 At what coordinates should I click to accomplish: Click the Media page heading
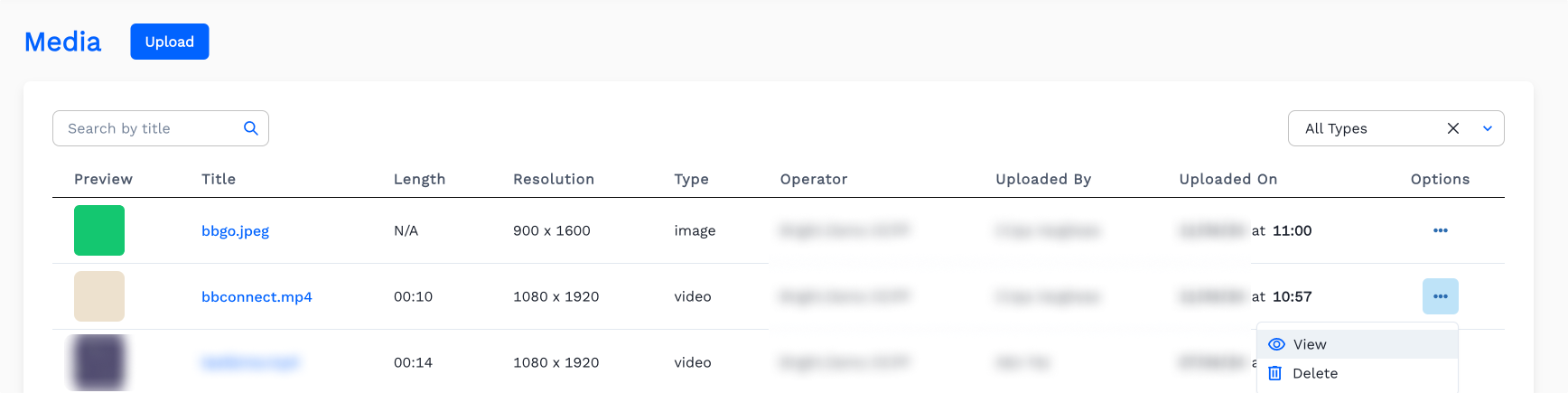(62, 42)
